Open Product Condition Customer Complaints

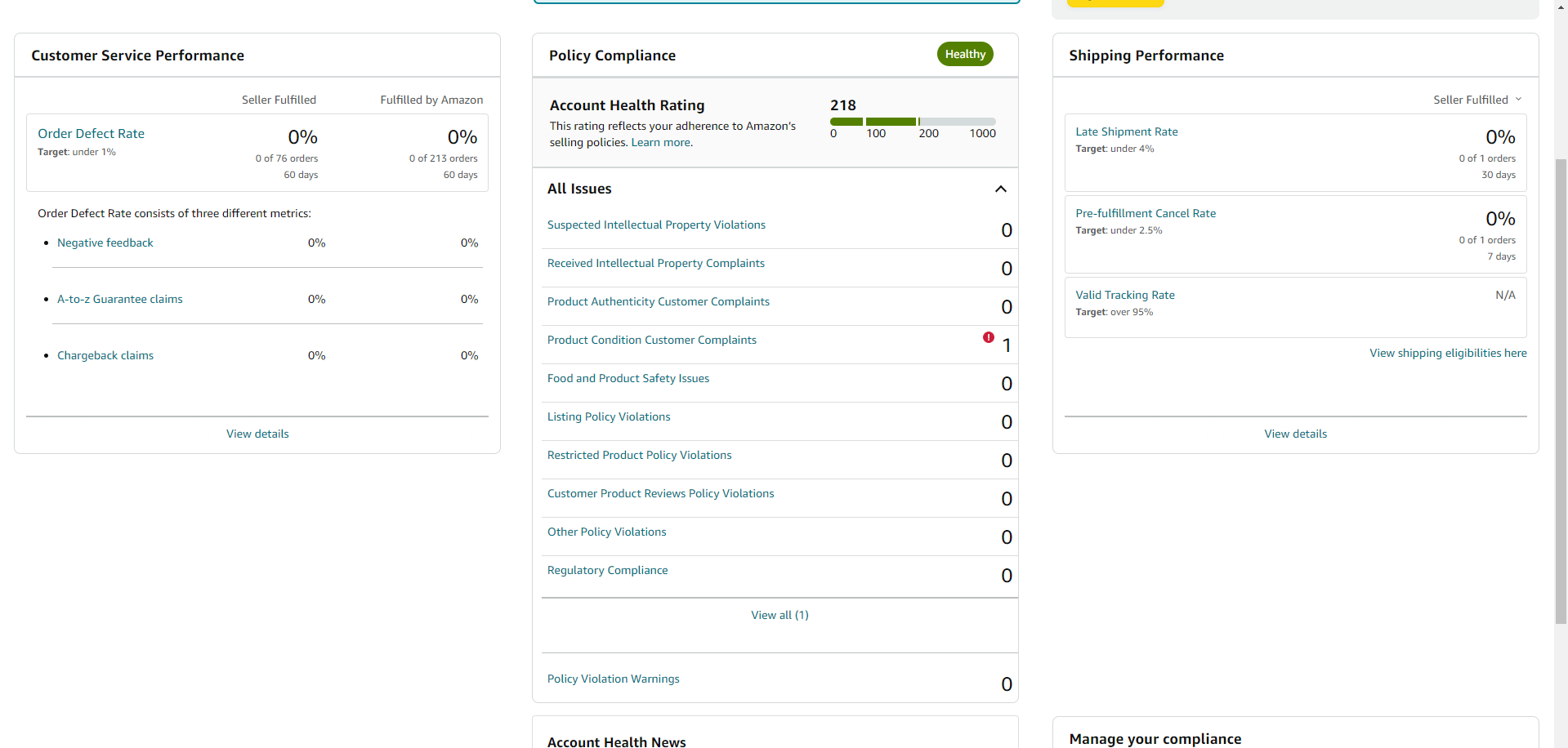click(x=652, y=340)
